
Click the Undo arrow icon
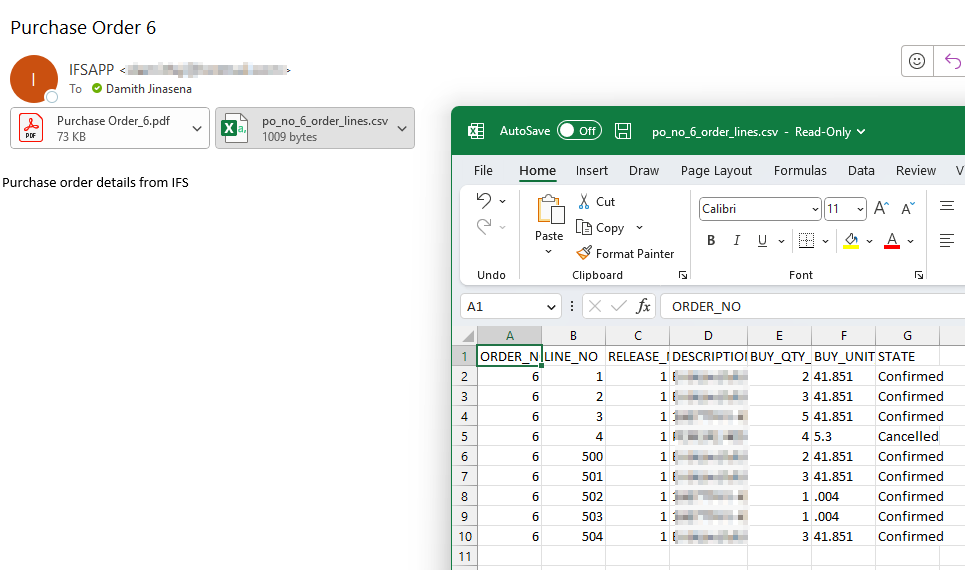click(x=484, y=201)
